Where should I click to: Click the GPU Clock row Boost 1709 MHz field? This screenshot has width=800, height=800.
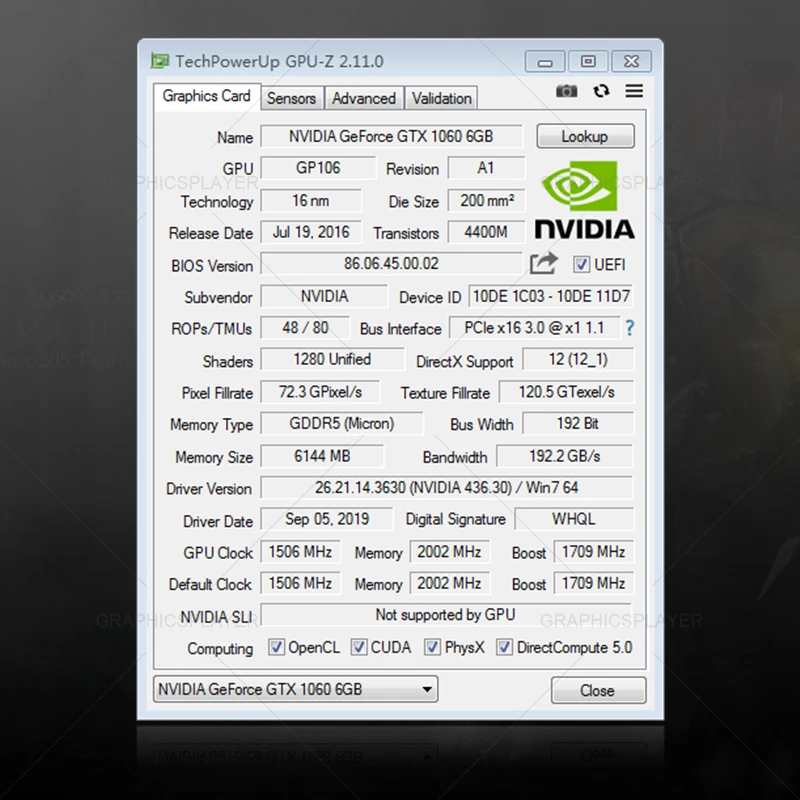(x=594, y=552)
